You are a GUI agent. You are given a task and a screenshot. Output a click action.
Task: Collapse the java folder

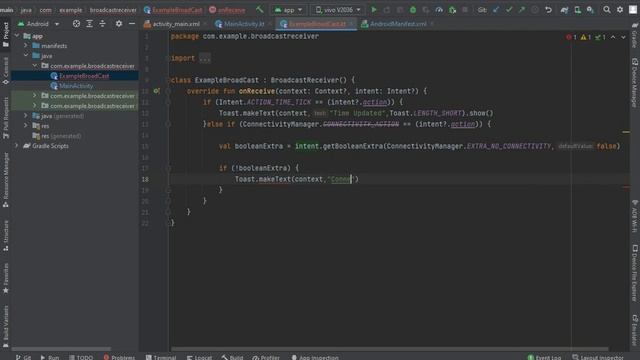(26, 56)
